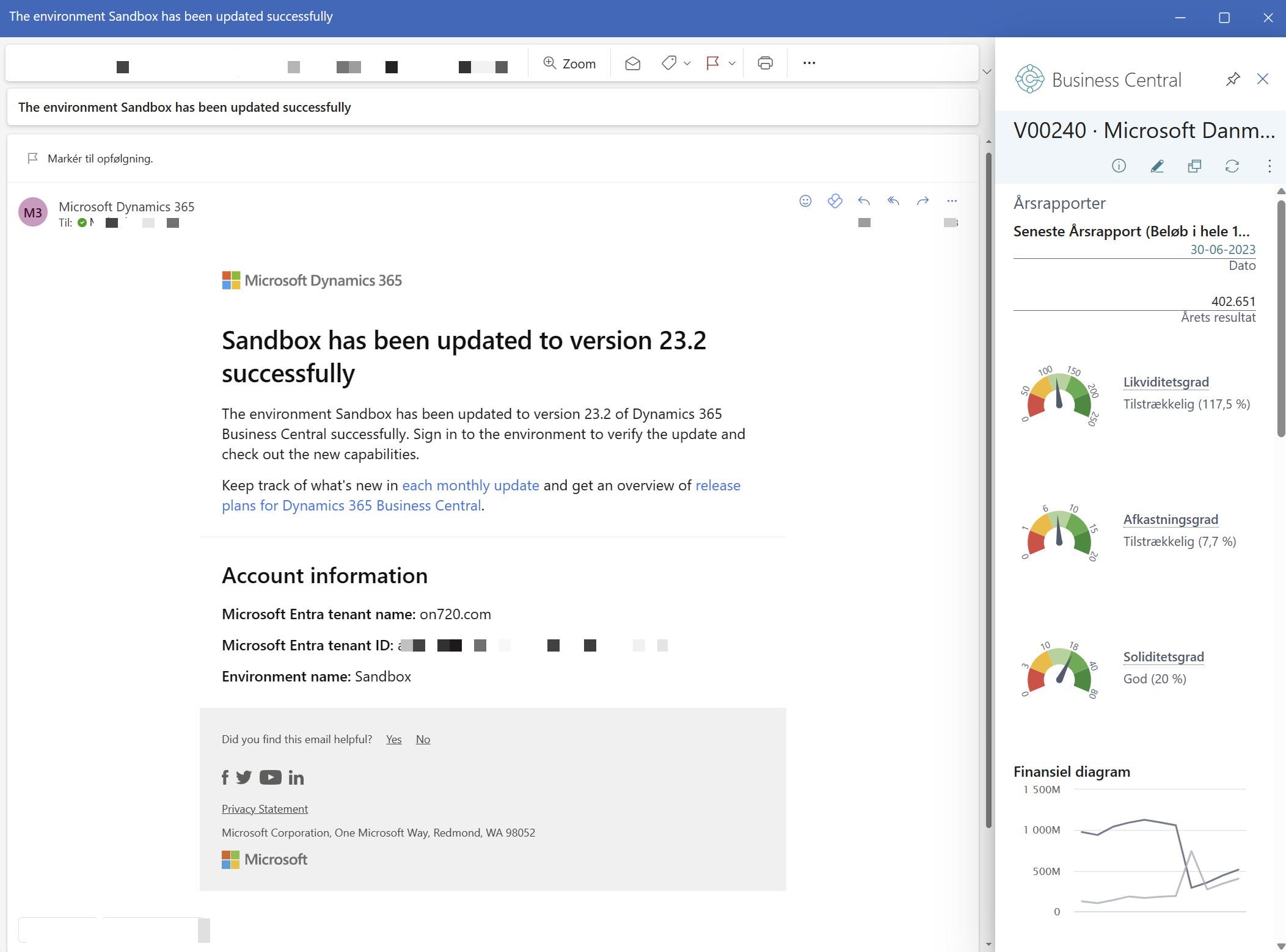This screenshot has height=952, width=1286.
Task: Toggle the flag dropdown in email toolbar
Action: [731, 63]
